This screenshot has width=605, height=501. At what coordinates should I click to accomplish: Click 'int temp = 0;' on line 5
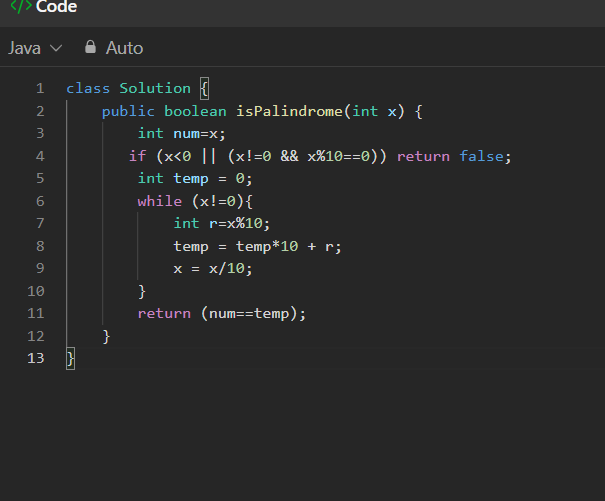[195, 179]
